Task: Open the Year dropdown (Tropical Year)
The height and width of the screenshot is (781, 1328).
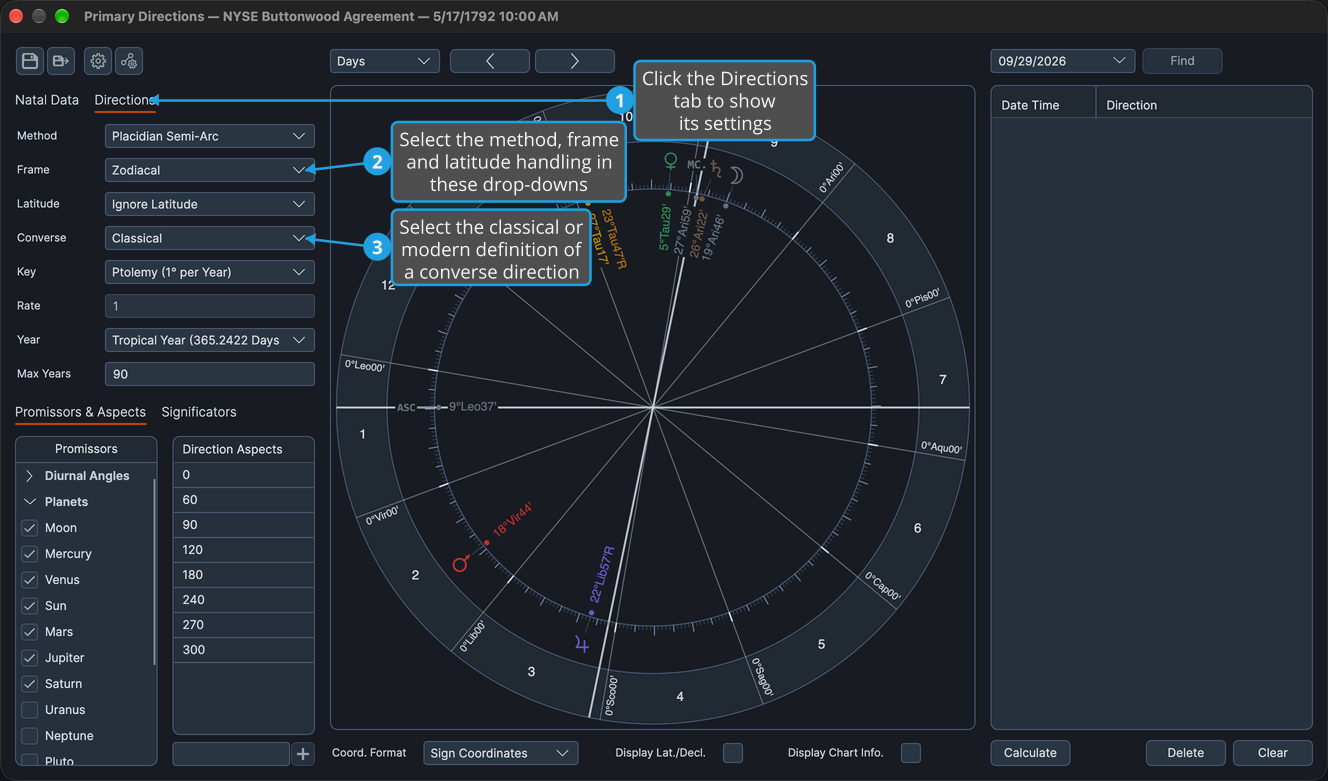Action: pos(210,340)
